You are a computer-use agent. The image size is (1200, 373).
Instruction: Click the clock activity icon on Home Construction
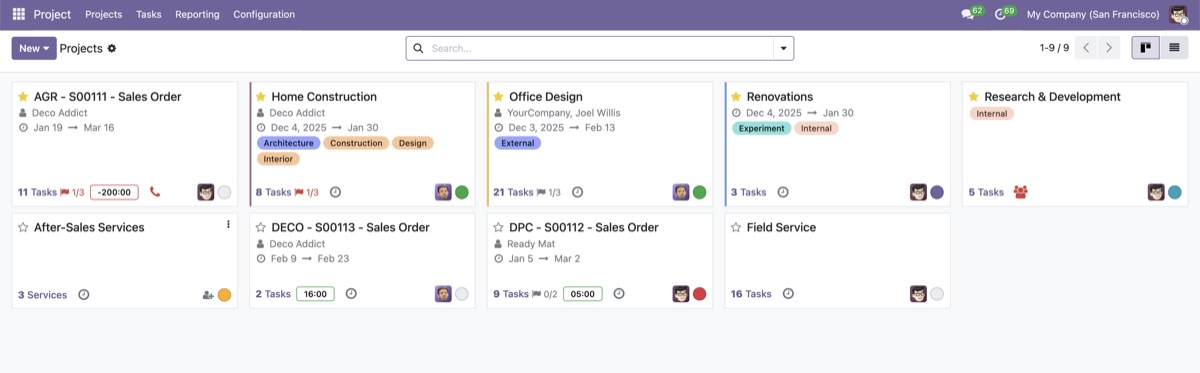[336, 192]
